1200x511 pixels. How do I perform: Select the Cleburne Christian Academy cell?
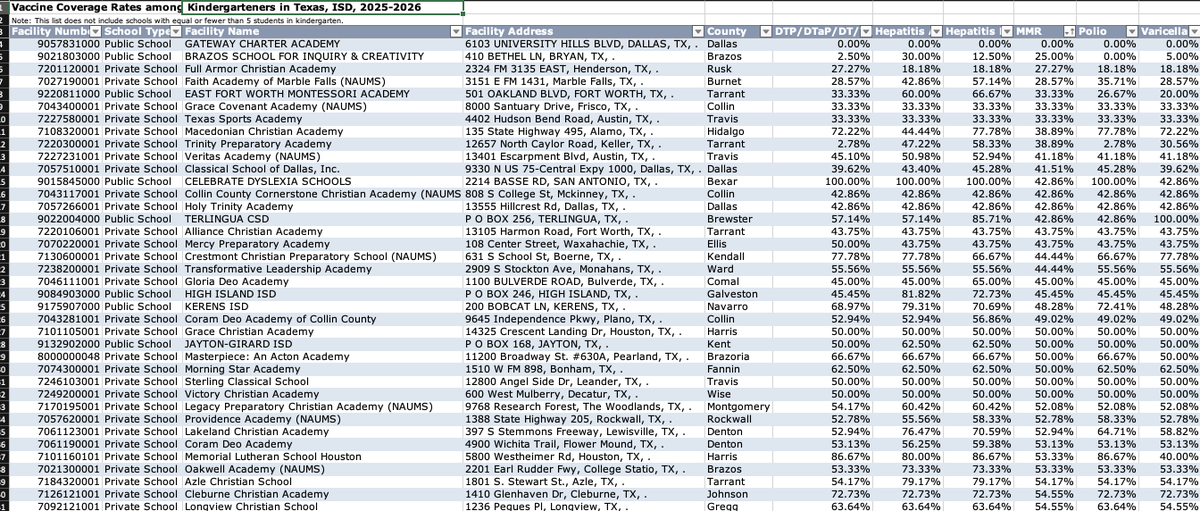(323, 493)
